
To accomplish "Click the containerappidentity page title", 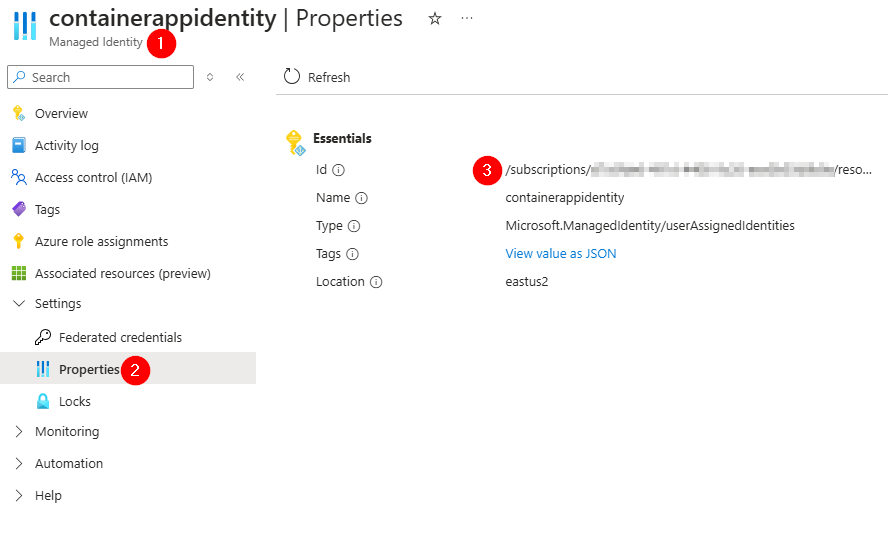I will (x=163, y=19).
